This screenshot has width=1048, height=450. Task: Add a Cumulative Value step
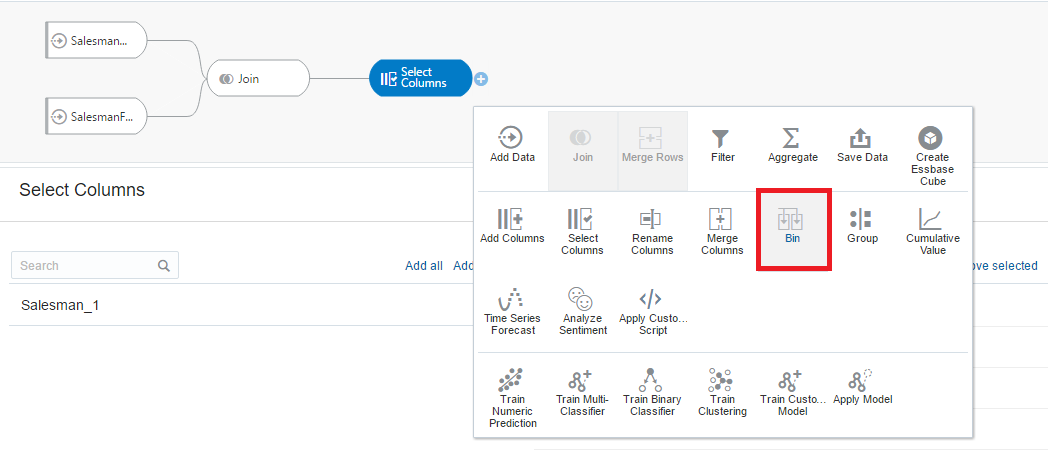point(932,232)
